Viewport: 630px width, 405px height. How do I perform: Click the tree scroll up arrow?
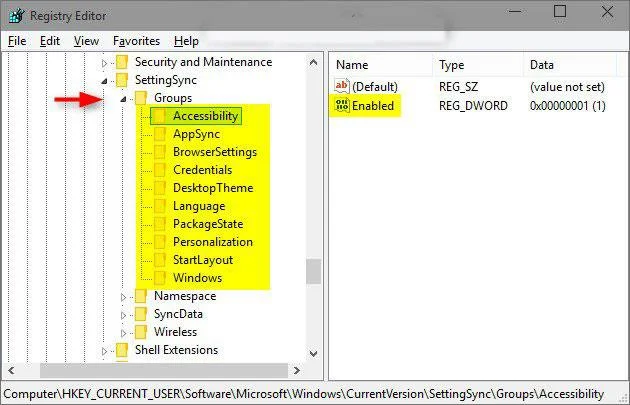click(313, 62)
